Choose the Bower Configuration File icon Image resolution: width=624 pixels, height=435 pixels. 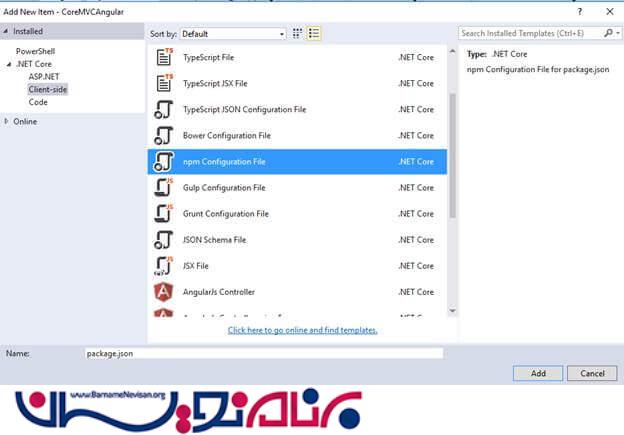(x=164, y=135)
